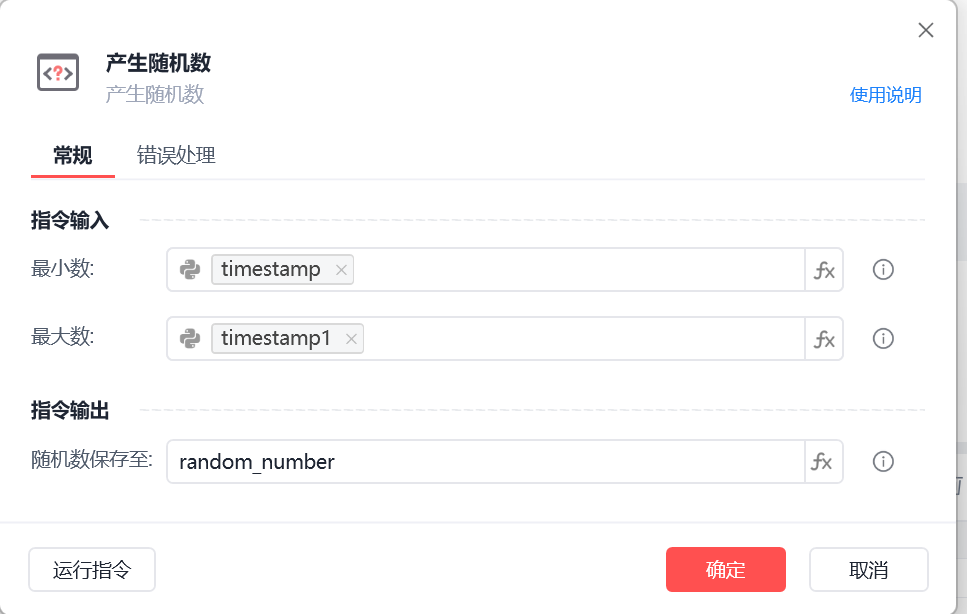The width and height of the screenshot is (967, 614).
Task: Click the 运行指令 button
Action: tap(92, 570)
